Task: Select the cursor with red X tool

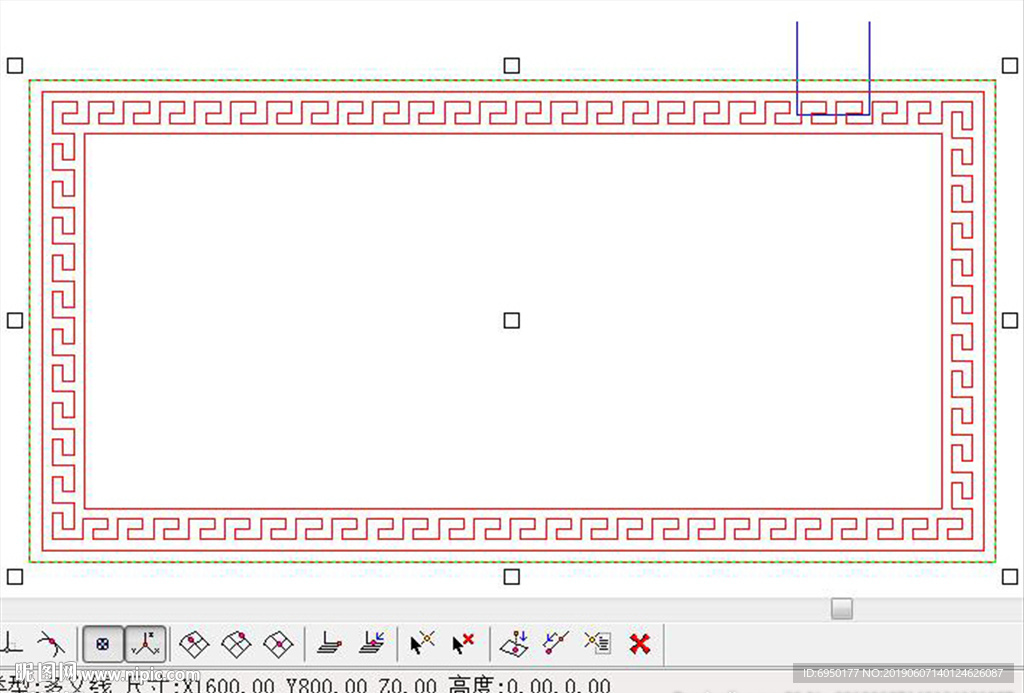Action: pyautogui.click(x=463, y=644)
